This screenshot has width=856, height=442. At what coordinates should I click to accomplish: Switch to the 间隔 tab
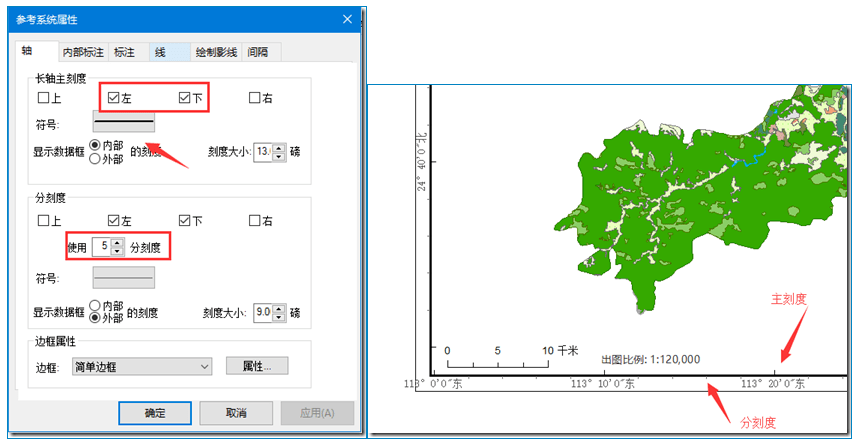261,52
